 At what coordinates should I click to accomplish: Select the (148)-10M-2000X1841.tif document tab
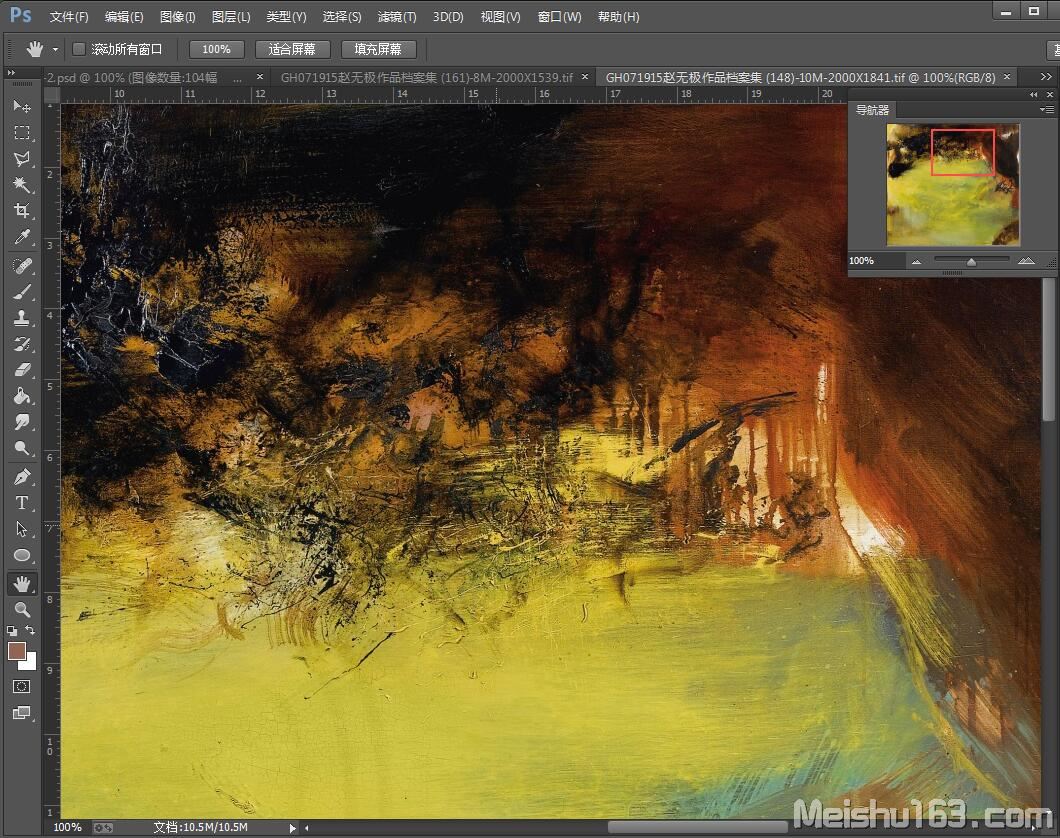(x=801, y=77)
